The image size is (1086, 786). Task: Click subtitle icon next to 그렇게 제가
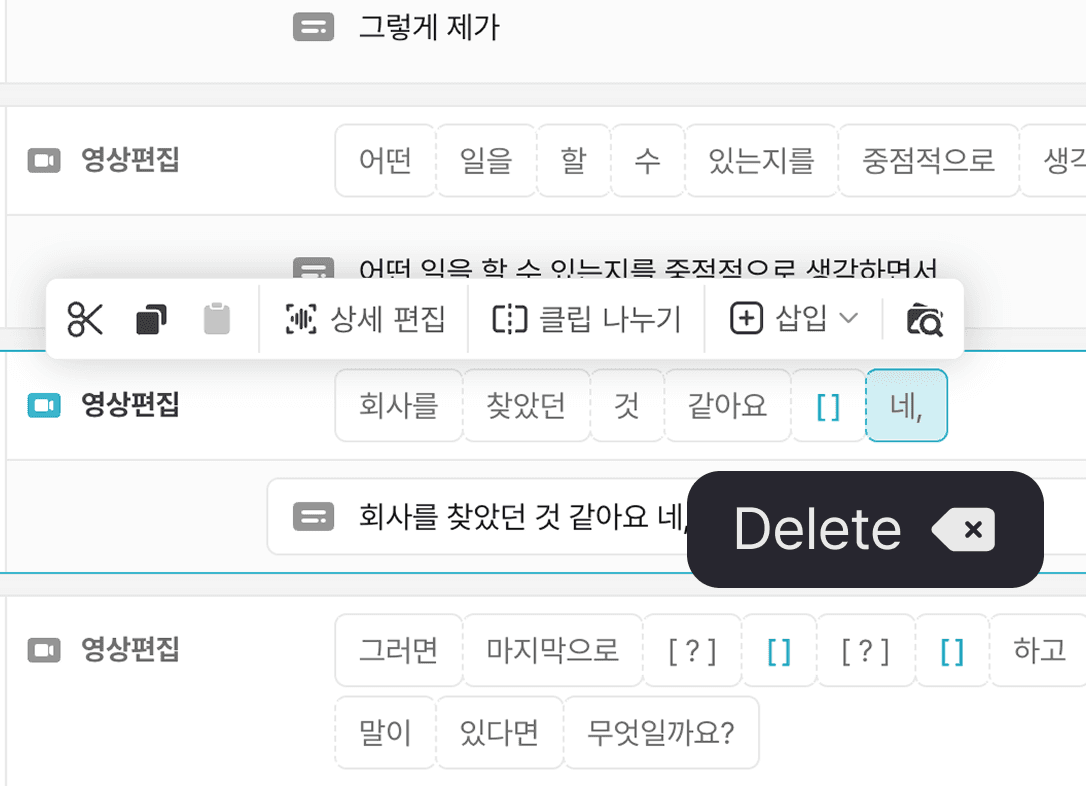coord(313,27)
